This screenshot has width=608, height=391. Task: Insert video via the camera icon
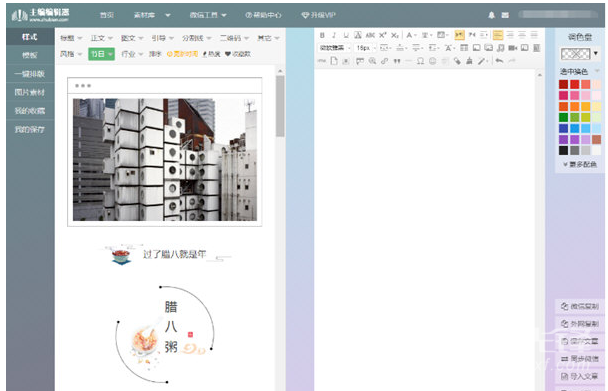point(513,48)
